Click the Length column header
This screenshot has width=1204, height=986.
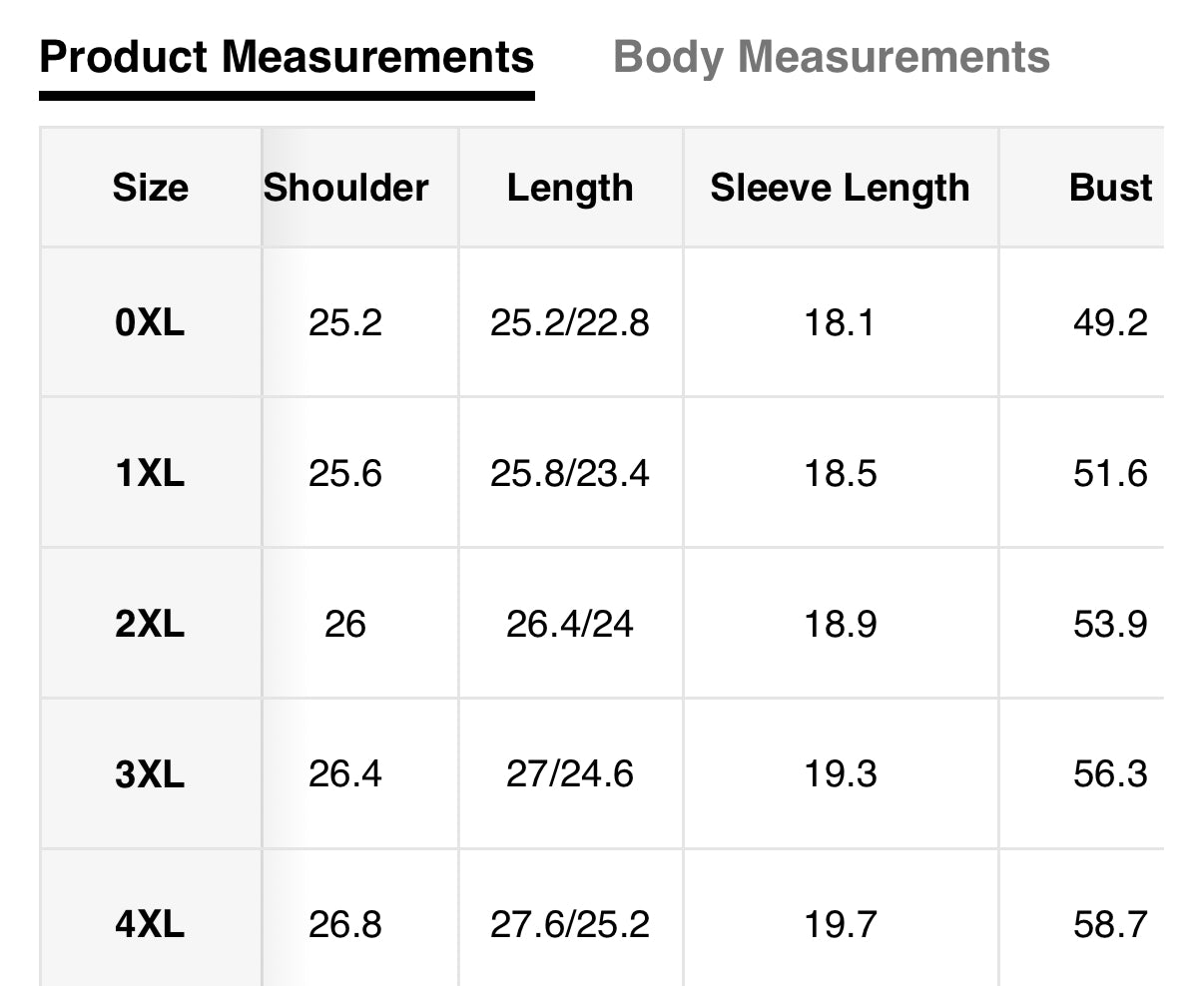tap(569, 188)
